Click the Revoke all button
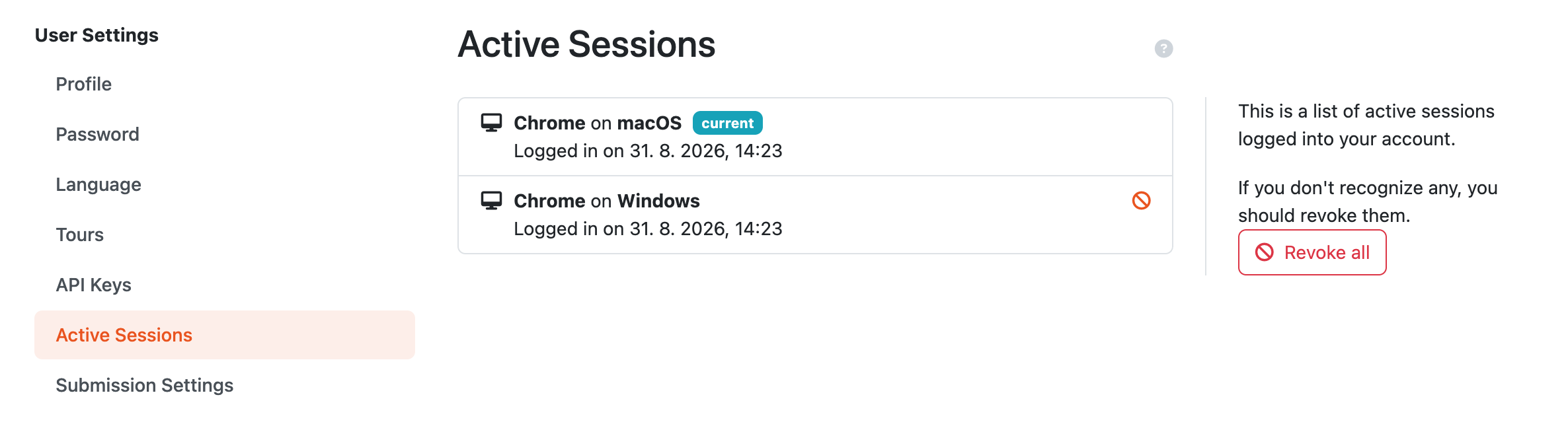 click(x=1312, y=252)
